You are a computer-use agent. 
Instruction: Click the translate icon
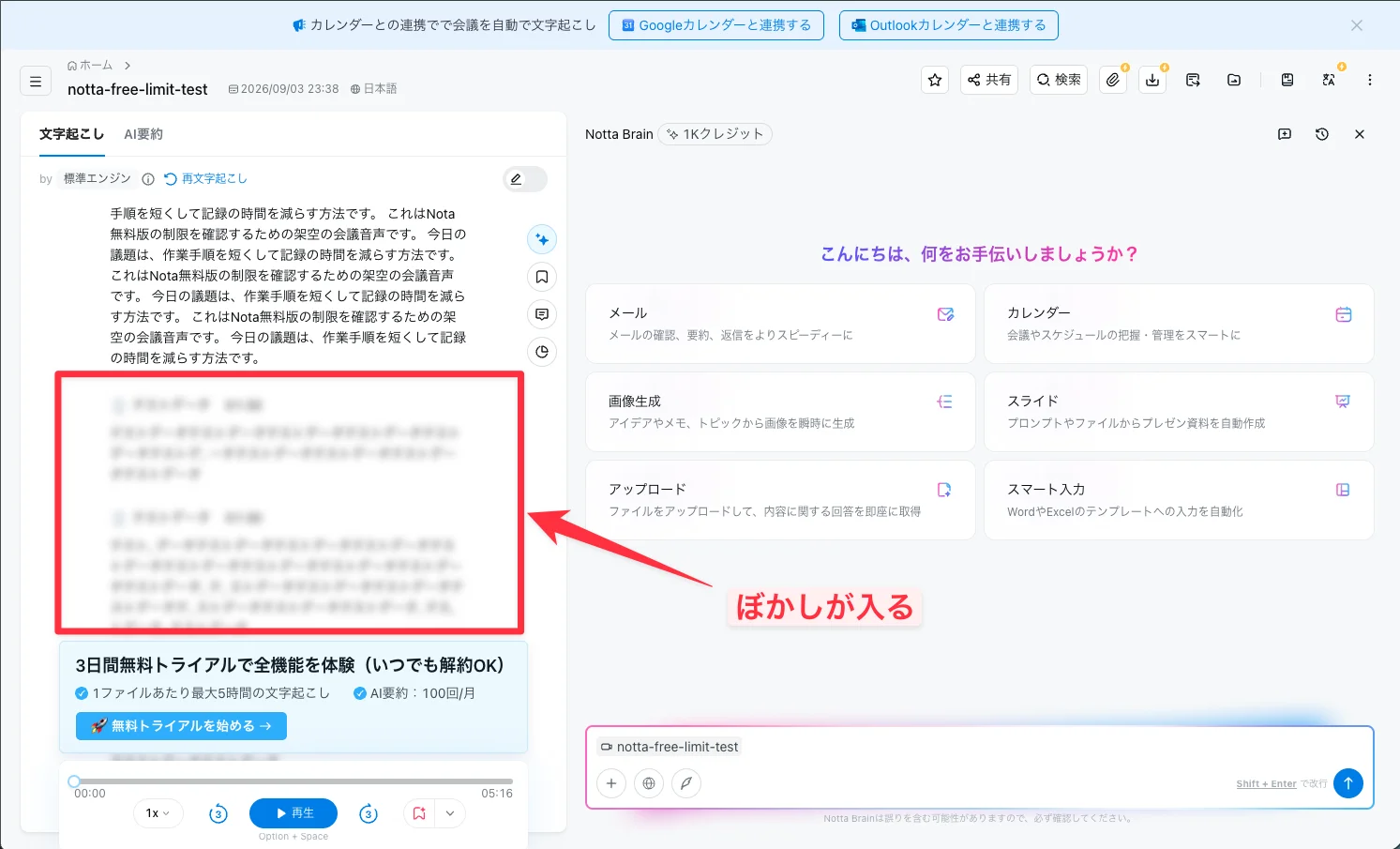(x=1329, y=80)
